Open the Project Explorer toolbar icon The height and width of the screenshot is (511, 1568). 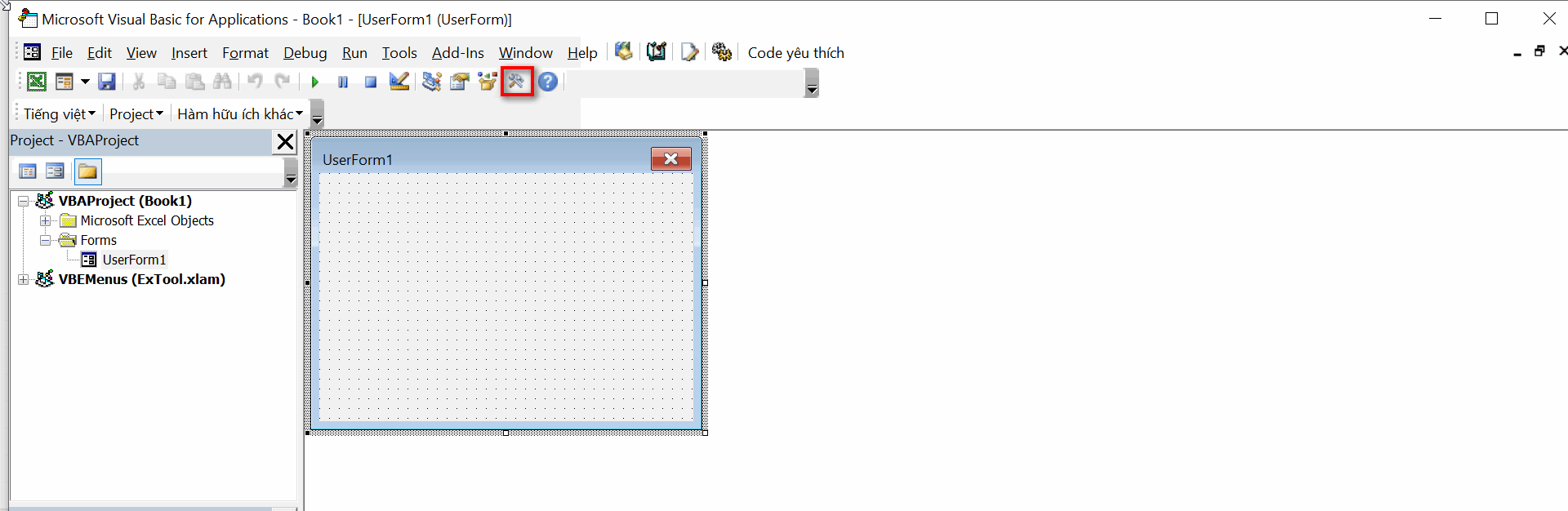[432, 82]
